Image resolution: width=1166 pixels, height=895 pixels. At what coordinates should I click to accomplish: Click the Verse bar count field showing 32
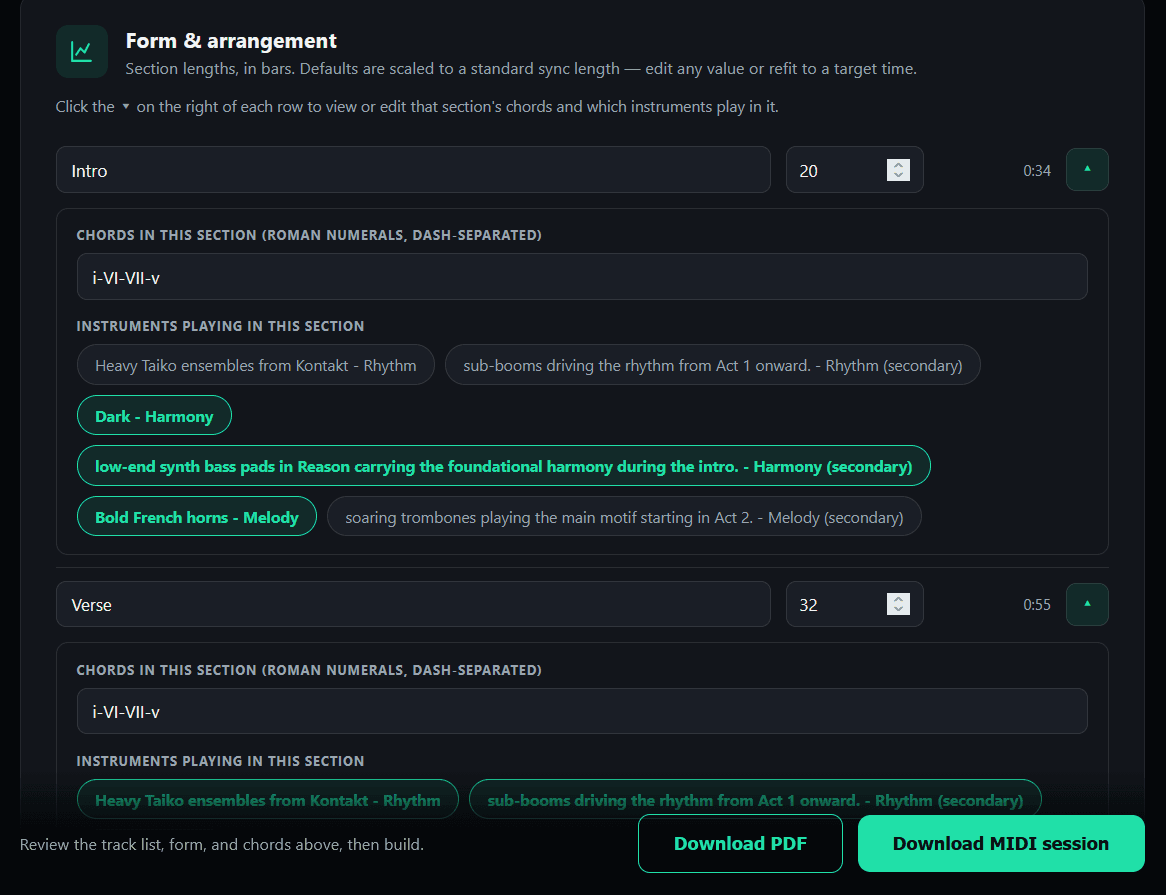click(854, 604)
